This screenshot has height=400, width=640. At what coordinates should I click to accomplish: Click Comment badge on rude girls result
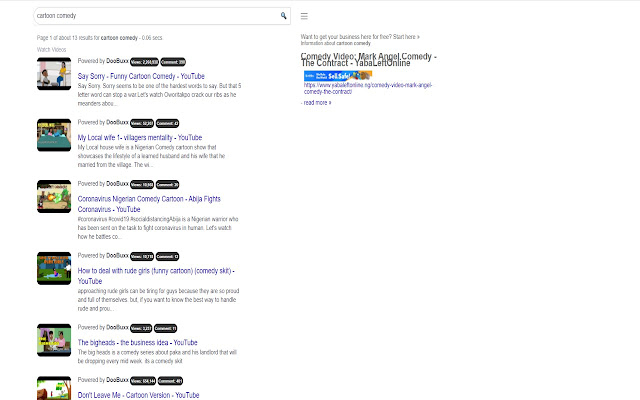[167, 256]
